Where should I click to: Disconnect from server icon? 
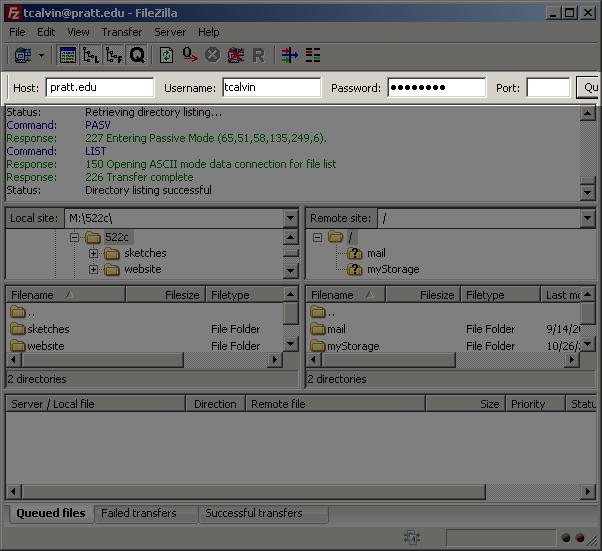click(x=236, y=55)
